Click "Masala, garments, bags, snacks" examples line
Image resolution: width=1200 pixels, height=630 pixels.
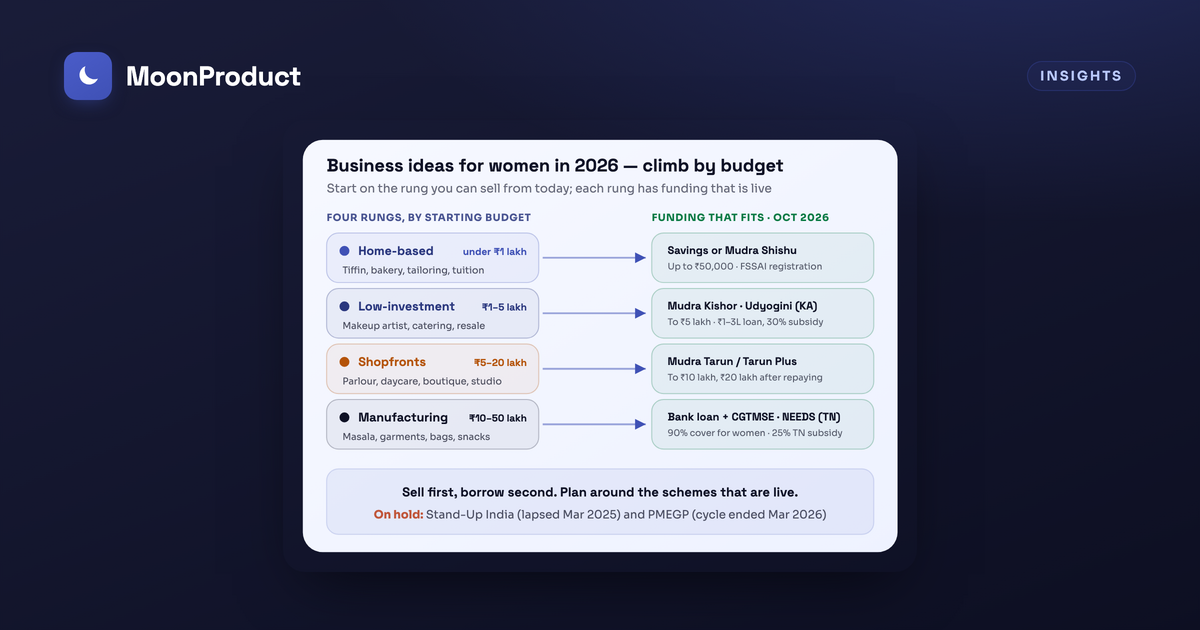tap(416, 437)
